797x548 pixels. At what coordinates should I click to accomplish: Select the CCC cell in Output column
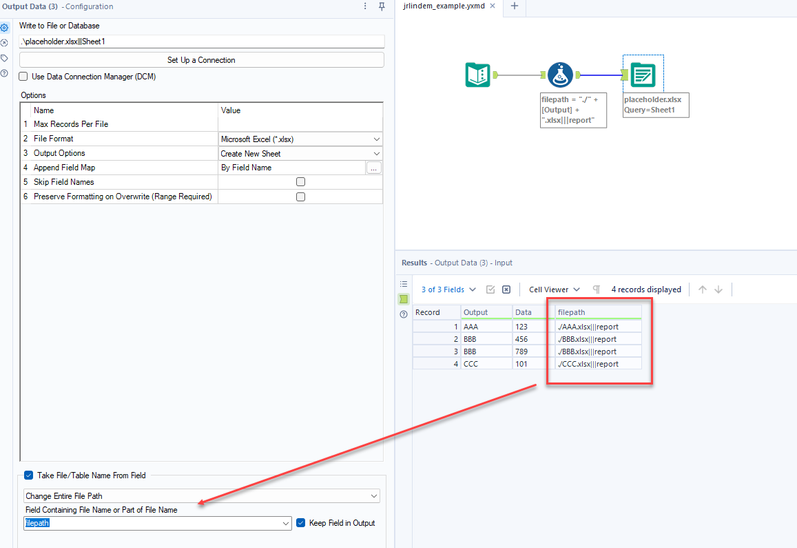coord(486,364)
